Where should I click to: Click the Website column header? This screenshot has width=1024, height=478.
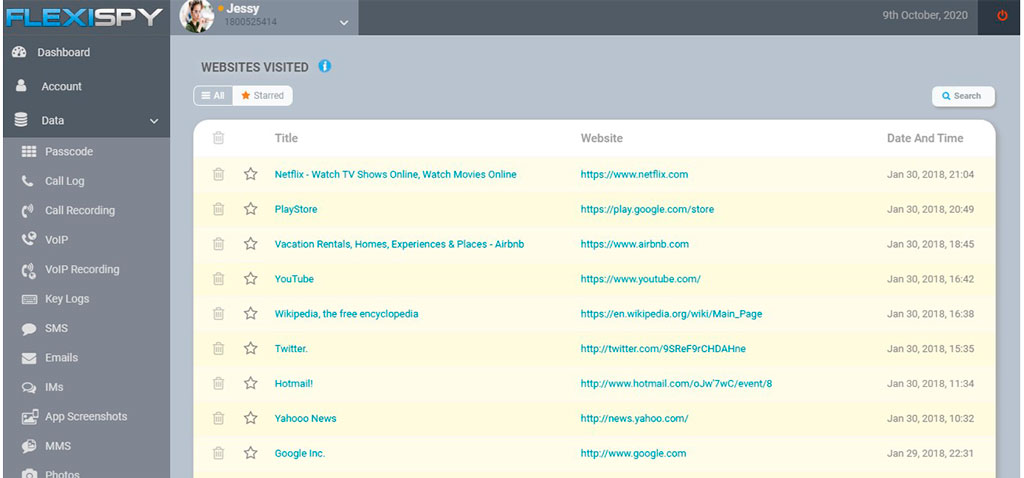601,138
